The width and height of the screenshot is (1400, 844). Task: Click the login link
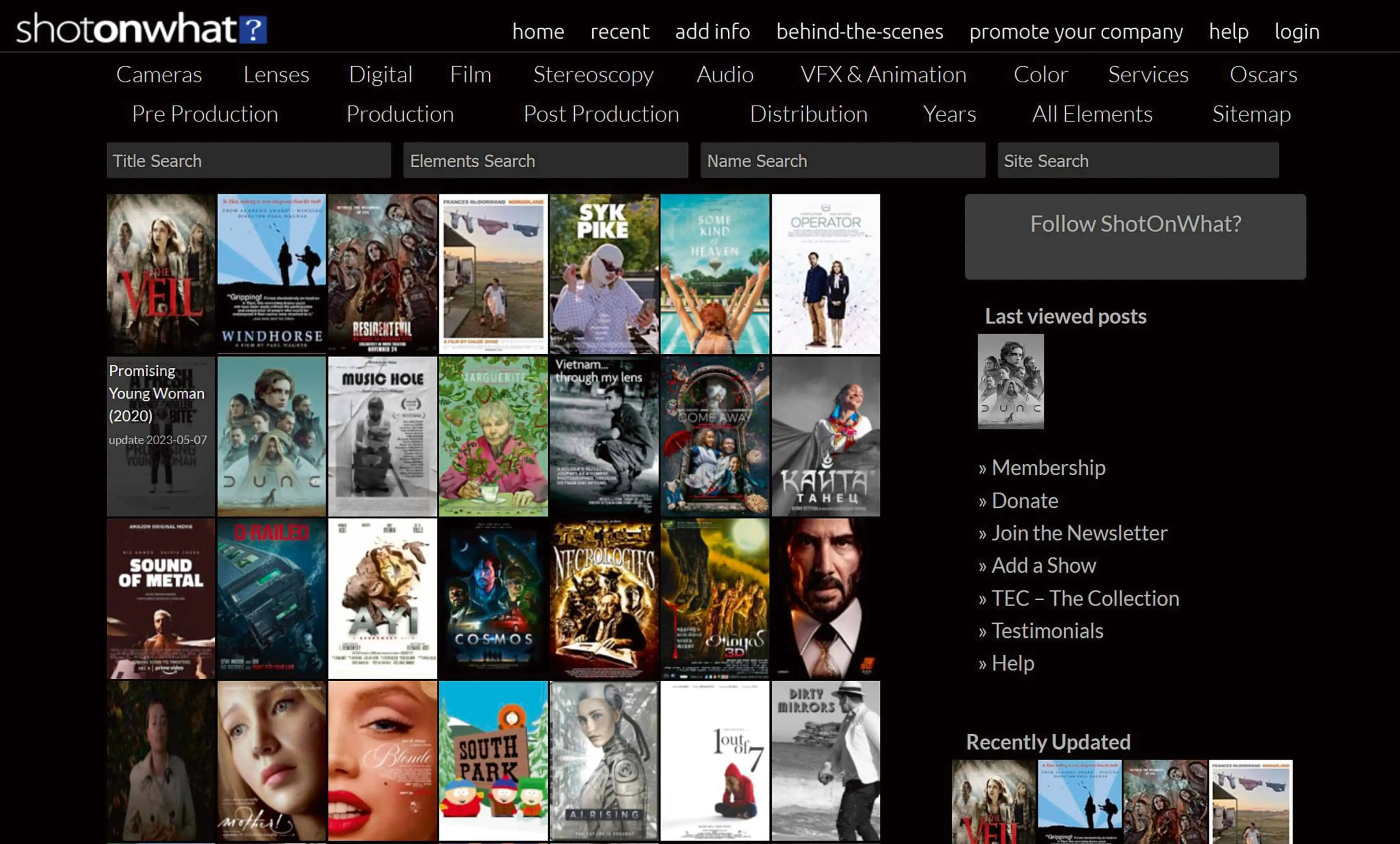coord(1296,31)
